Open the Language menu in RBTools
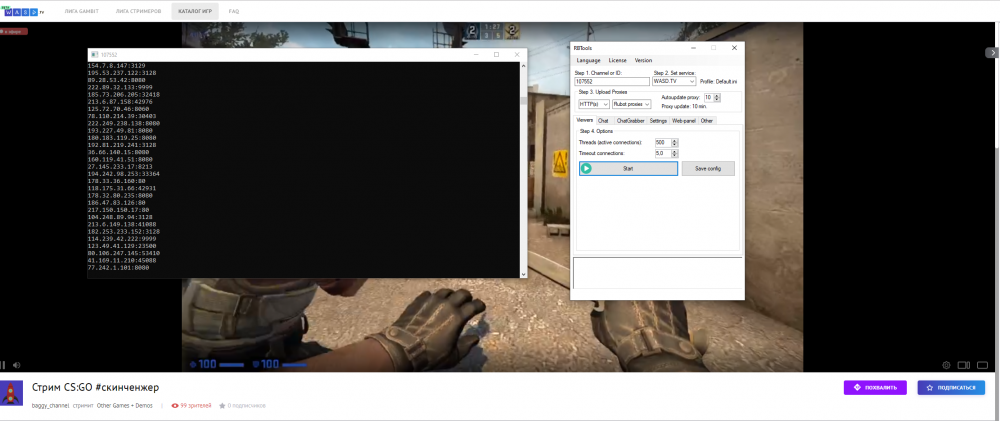Screen dimensions: 1000x421 click(588, 60)
